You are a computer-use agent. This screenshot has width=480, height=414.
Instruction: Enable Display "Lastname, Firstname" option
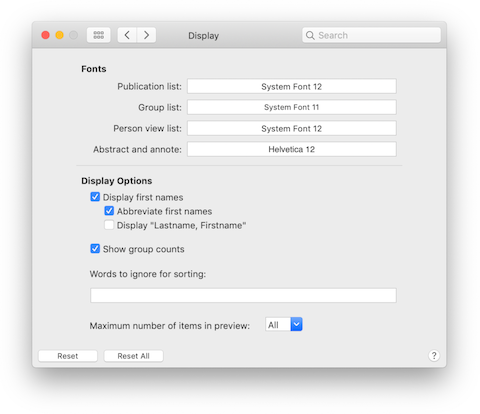(109, 225)
